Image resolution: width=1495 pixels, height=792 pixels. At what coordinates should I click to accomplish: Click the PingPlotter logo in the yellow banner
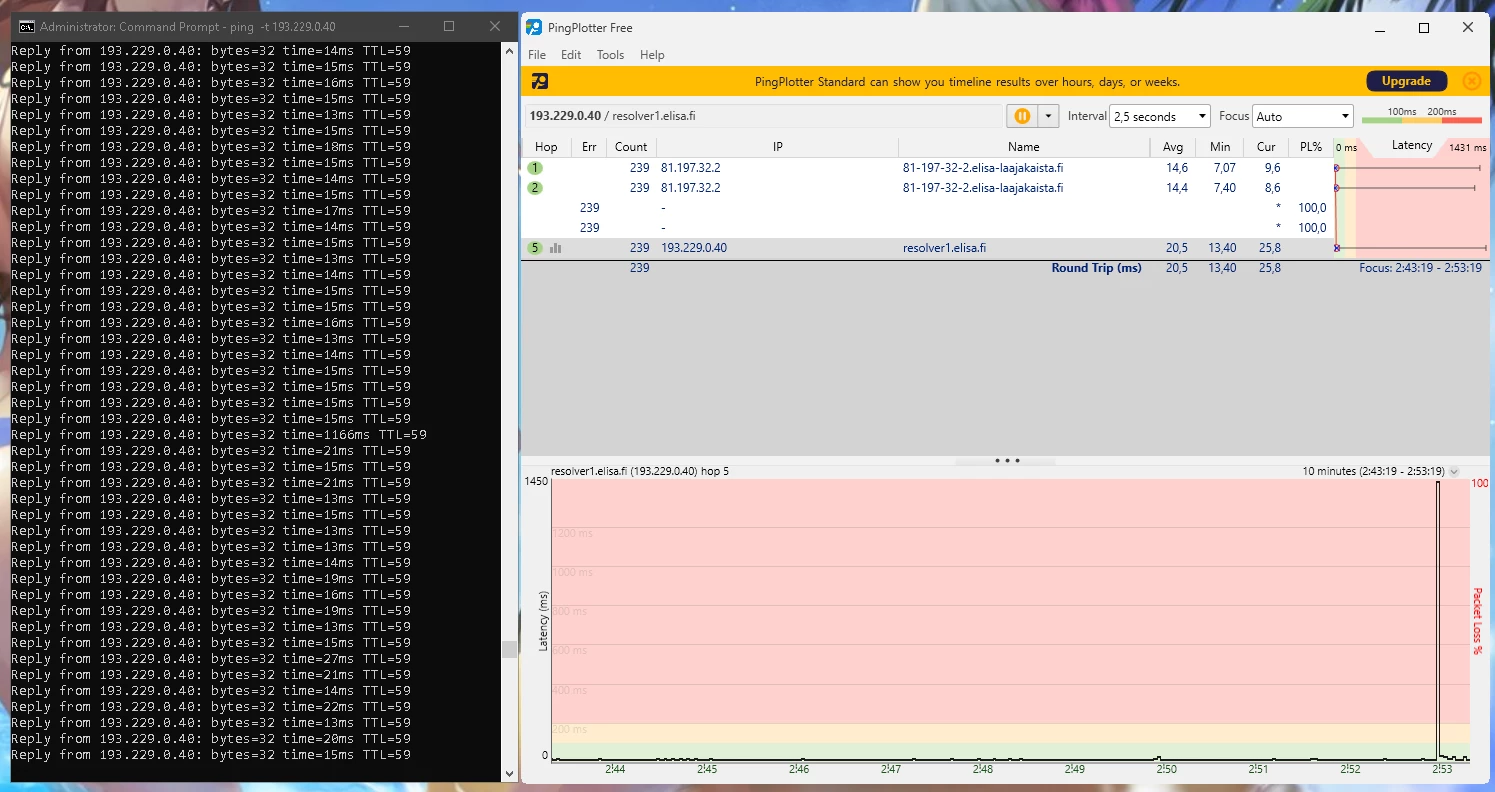[x=540, y=82]
